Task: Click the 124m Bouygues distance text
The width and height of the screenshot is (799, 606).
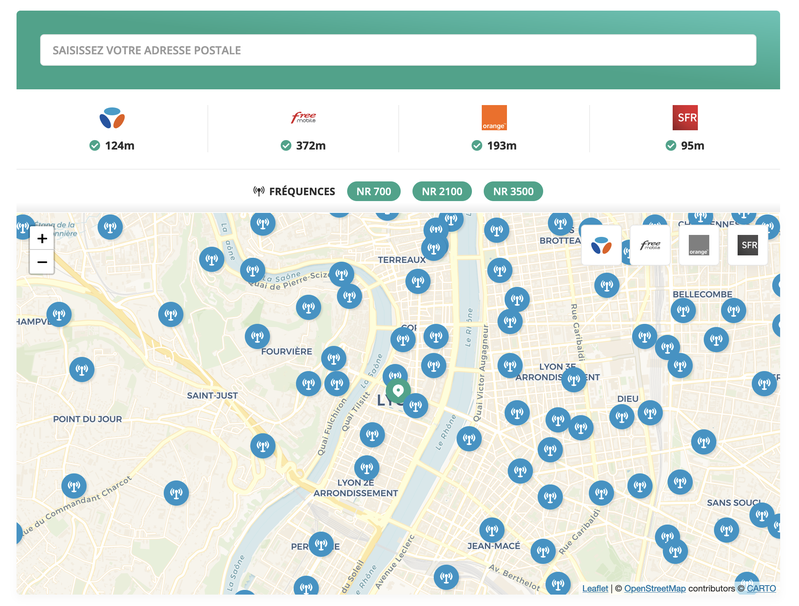Action: point(120,146)
